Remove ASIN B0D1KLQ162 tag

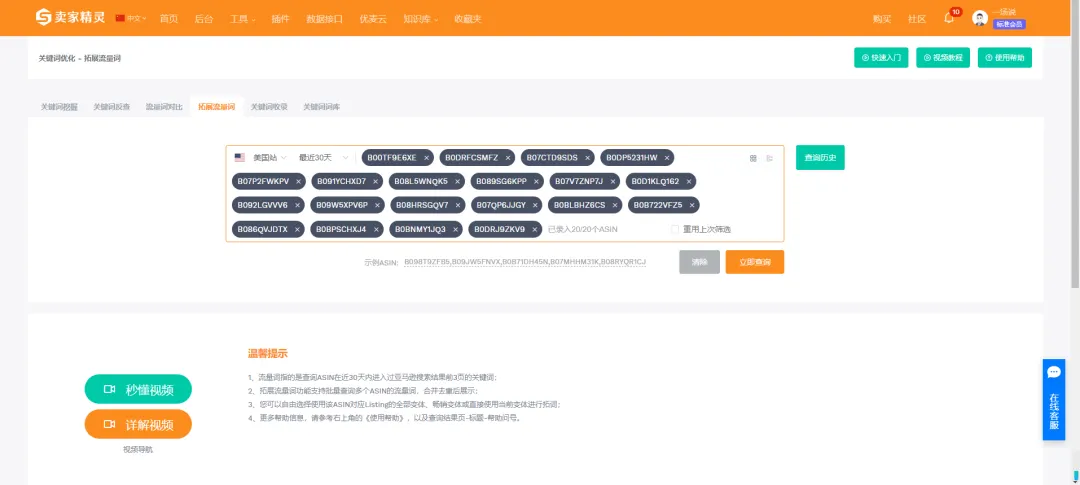click(689, 181)
